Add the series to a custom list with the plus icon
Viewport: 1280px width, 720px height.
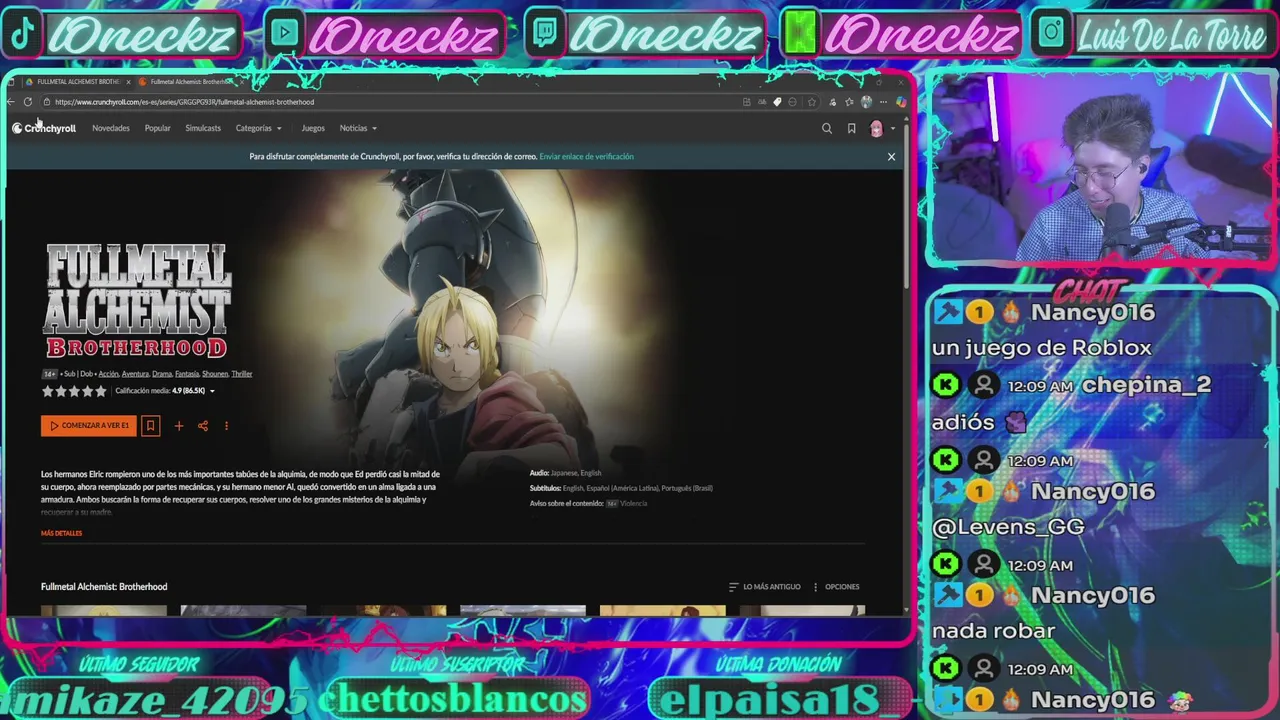tap(179, 426)
